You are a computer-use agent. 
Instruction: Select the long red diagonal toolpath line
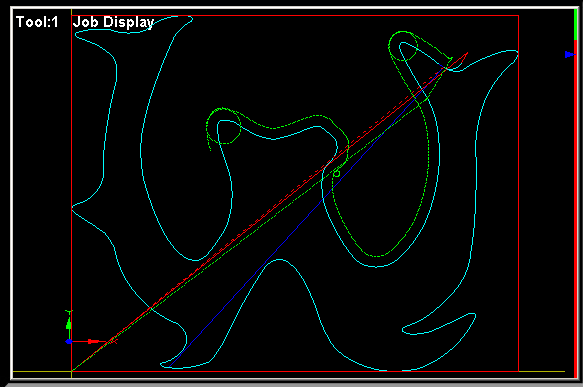(270, 212)
